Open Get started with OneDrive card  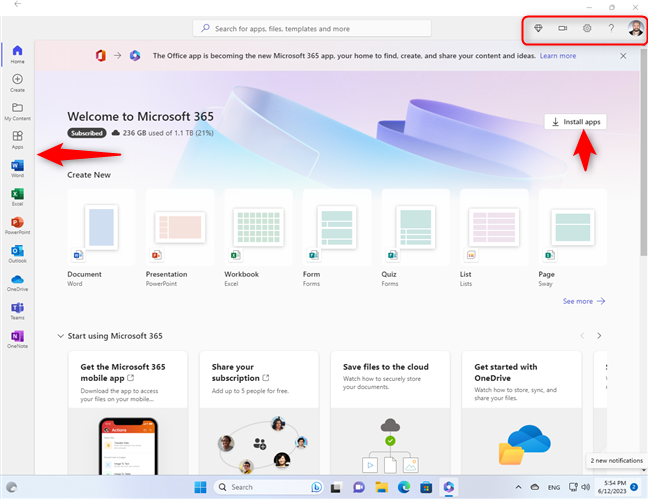point(522,413)
